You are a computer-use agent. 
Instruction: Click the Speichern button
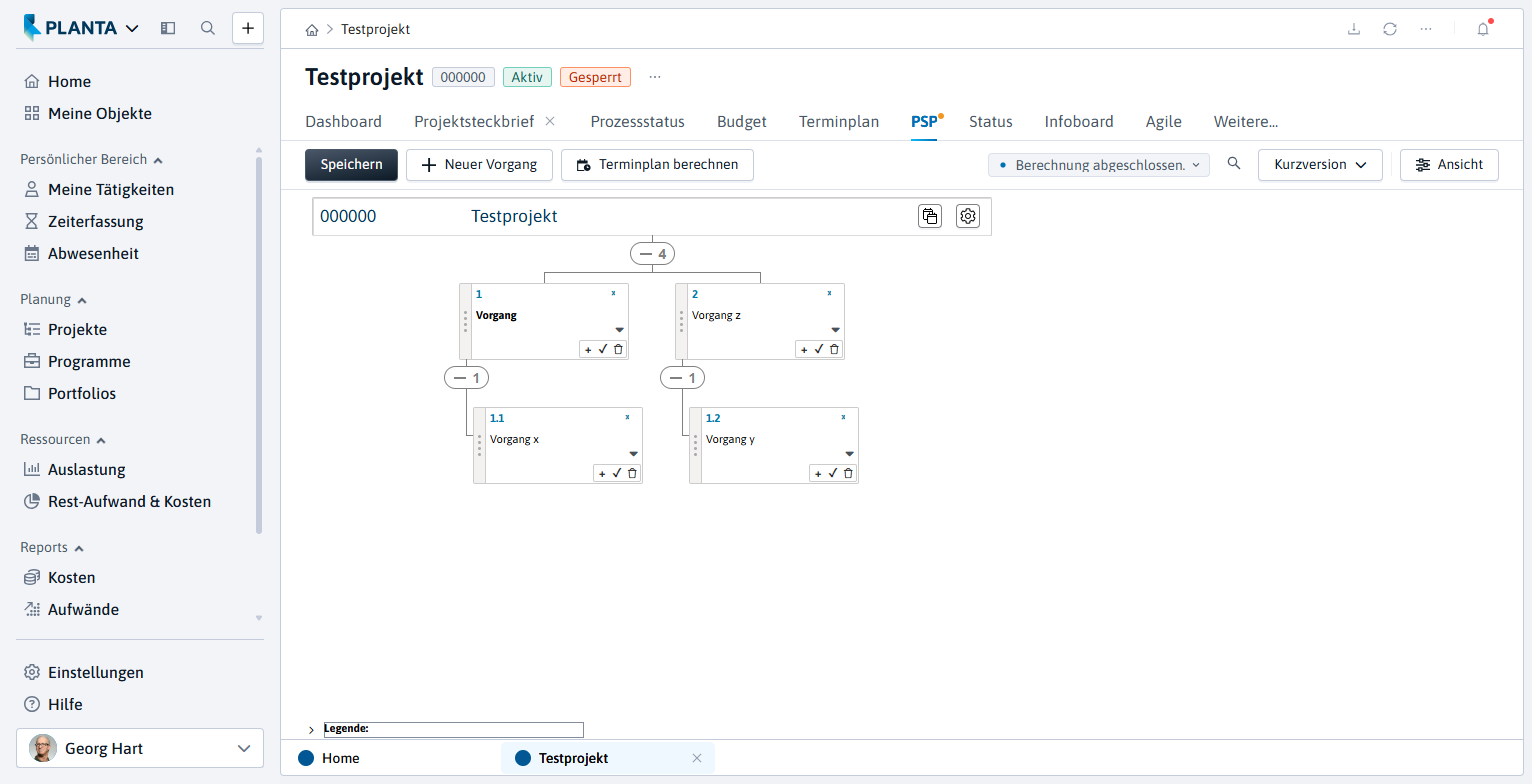[x=351, y=165]
